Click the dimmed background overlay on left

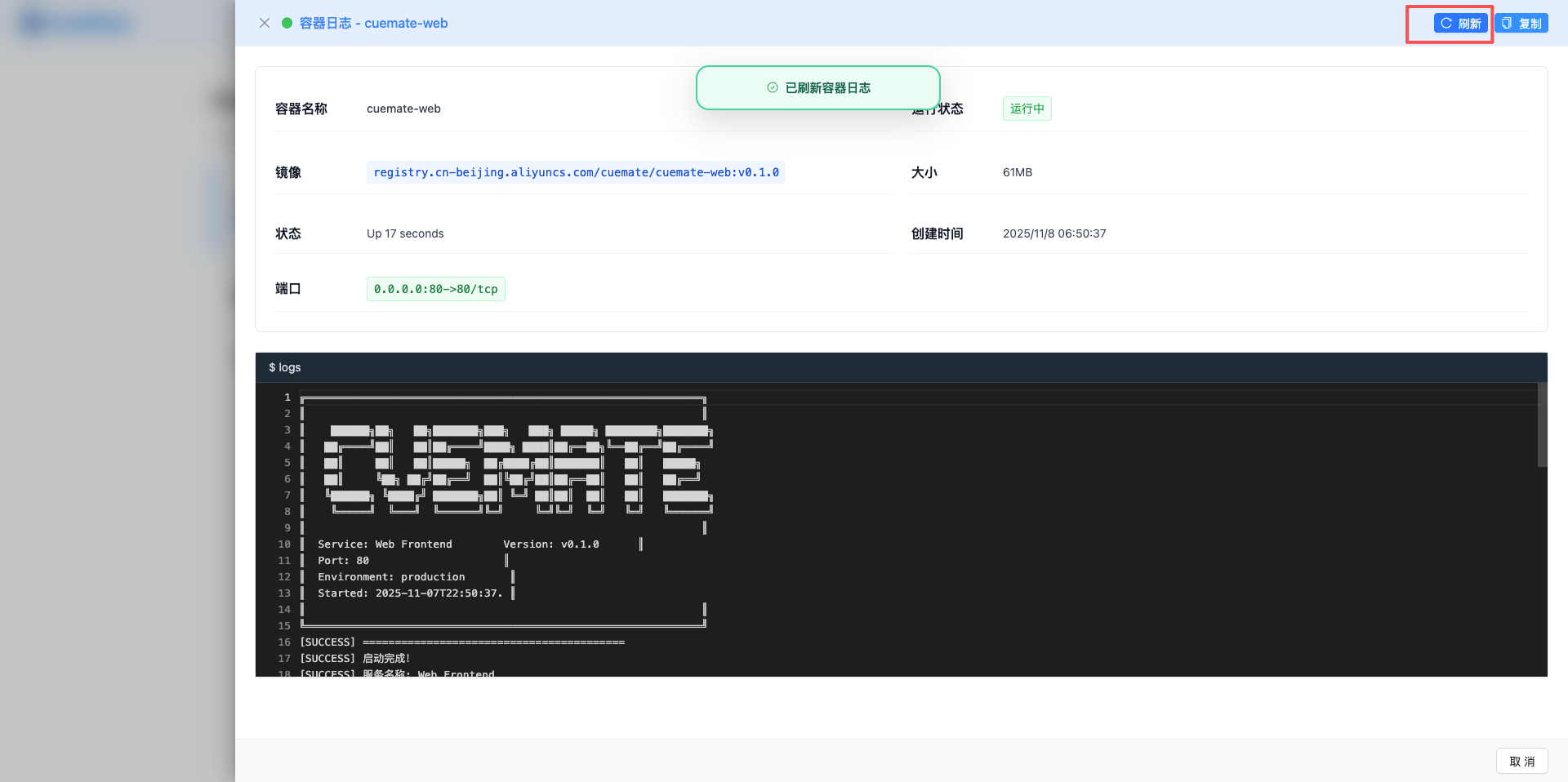click(114, 408)
